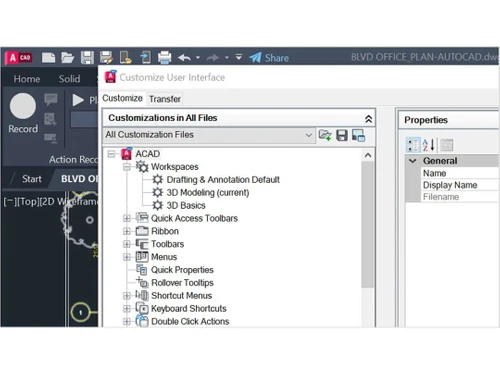Viewport: 500px width, 375px height.
Task: Select the ACAD root node
Action: [x=147, y=154]
